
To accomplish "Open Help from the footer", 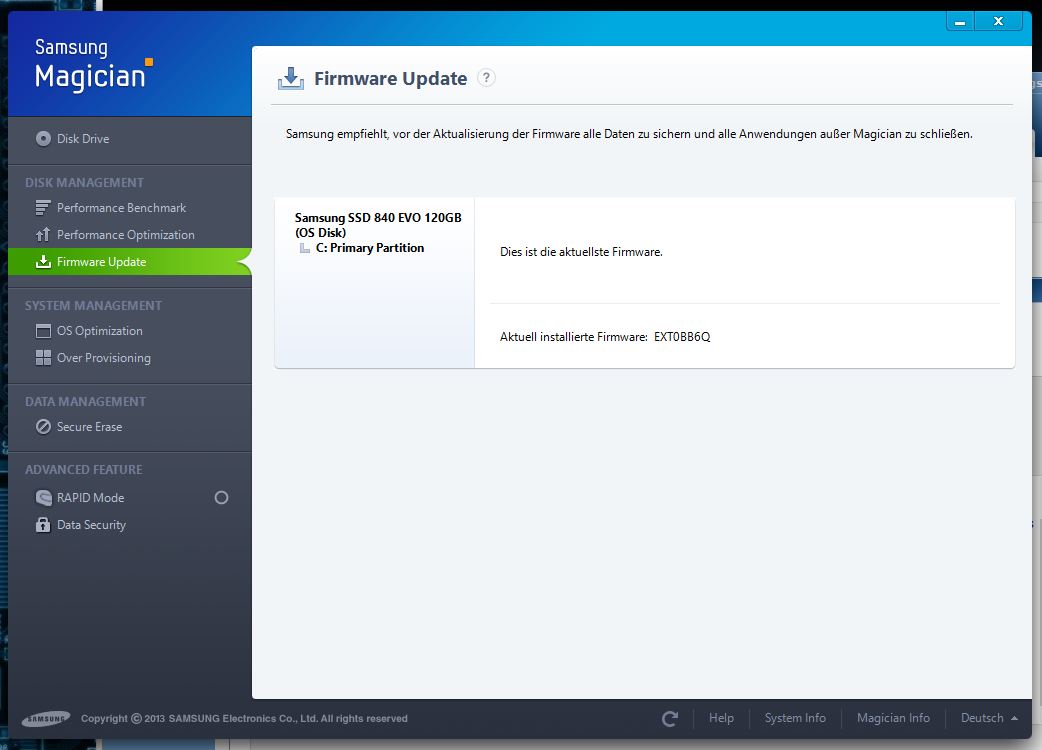I will point(721,718).
